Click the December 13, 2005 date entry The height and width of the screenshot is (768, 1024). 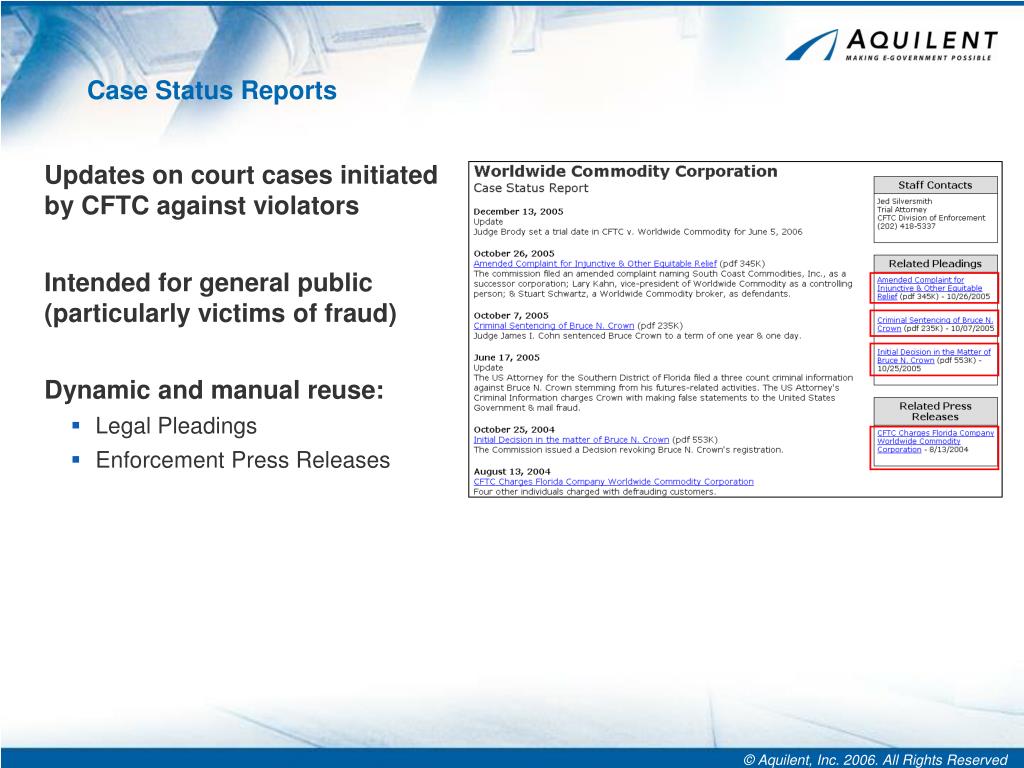[518, 212]
